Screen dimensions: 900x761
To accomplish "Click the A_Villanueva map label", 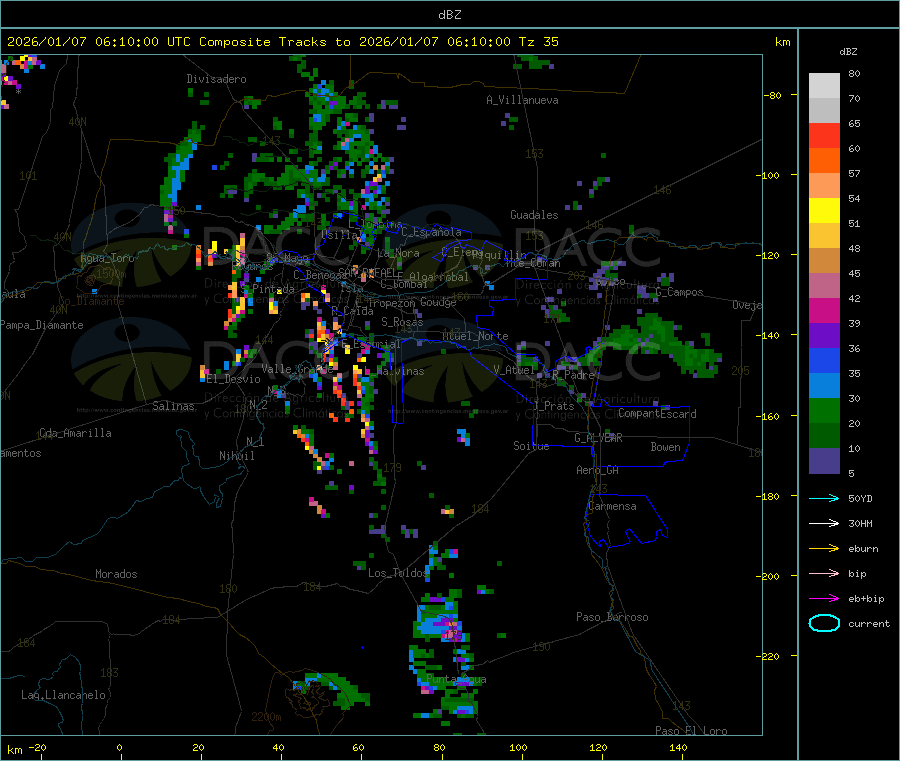I will click(522, 100).
